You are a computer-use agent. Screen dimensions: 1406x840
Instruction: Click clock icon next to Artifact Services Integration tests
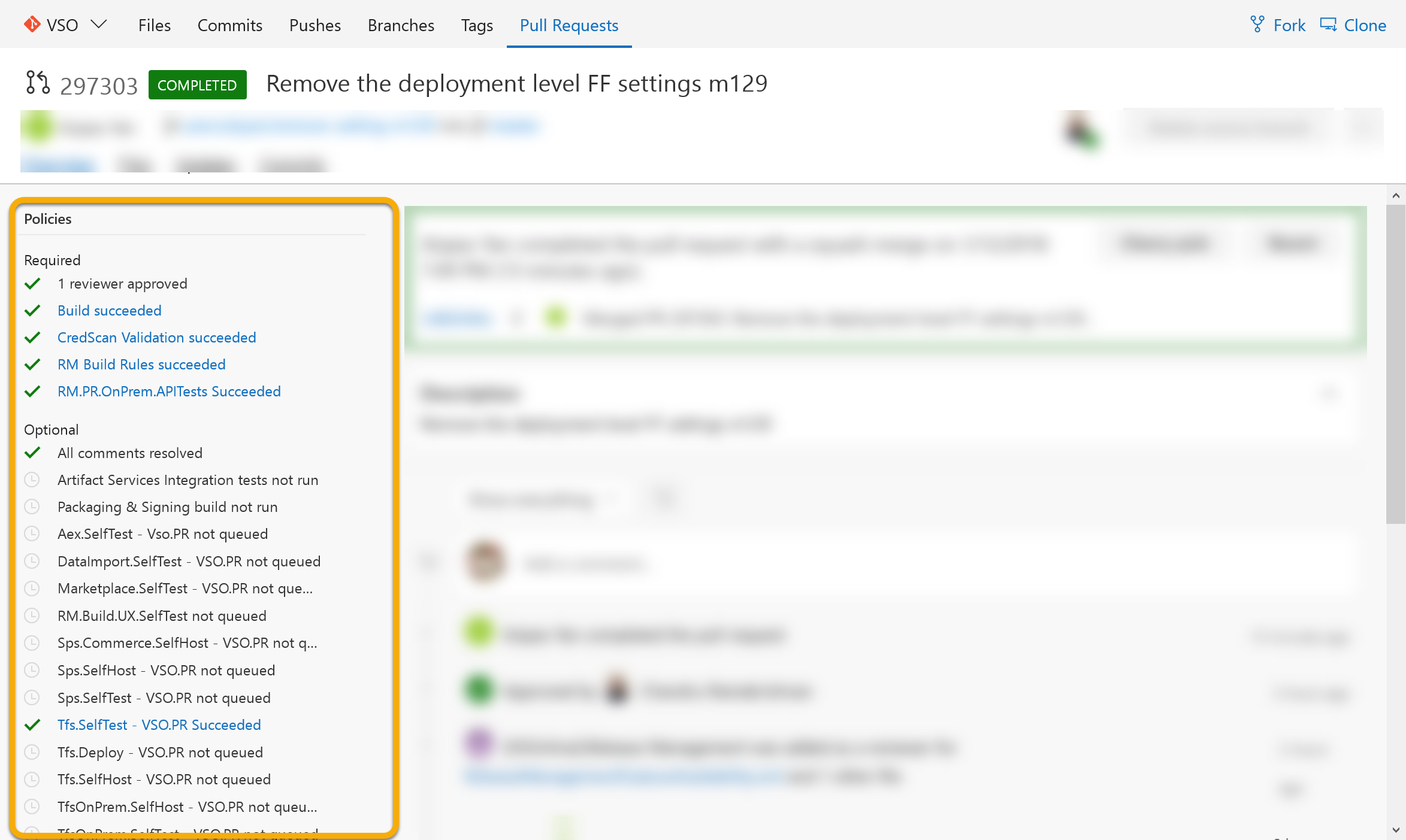point(32,480)
